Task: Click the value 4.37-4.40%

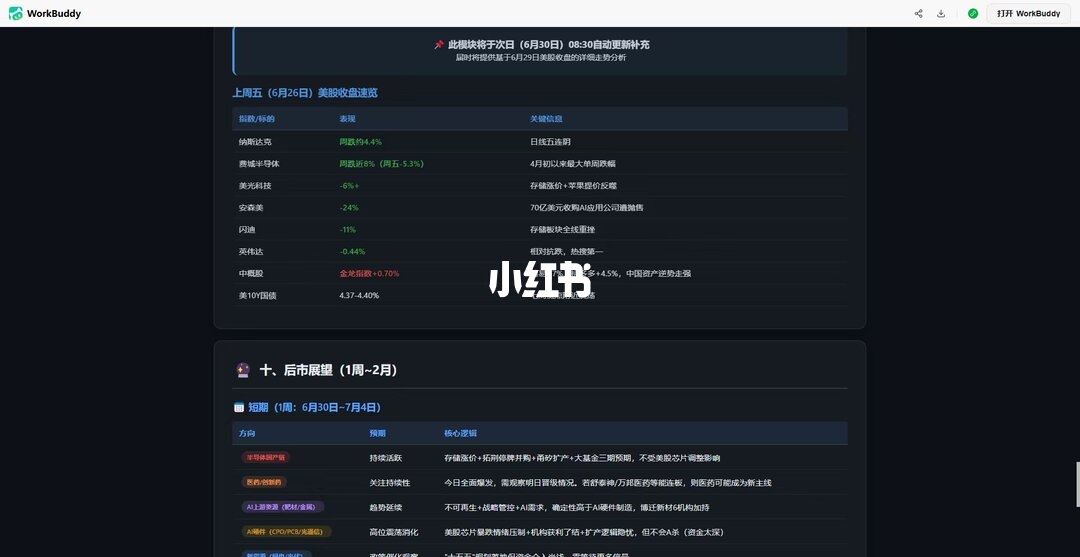Action: pyautogui.click(x=359, y=295)
